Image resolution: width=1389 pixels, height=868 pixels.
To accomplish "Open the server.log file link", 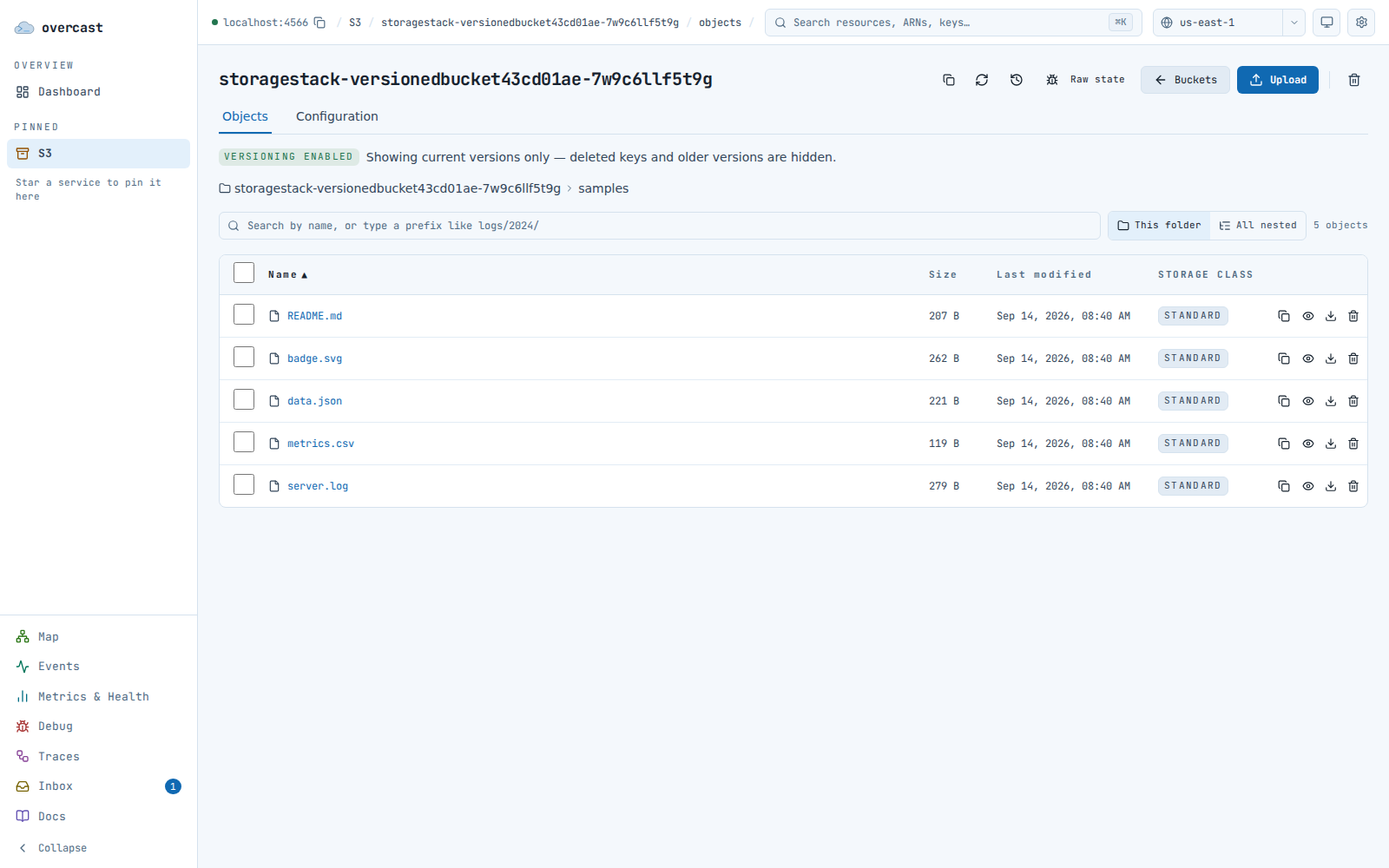I will coord(318,486).
